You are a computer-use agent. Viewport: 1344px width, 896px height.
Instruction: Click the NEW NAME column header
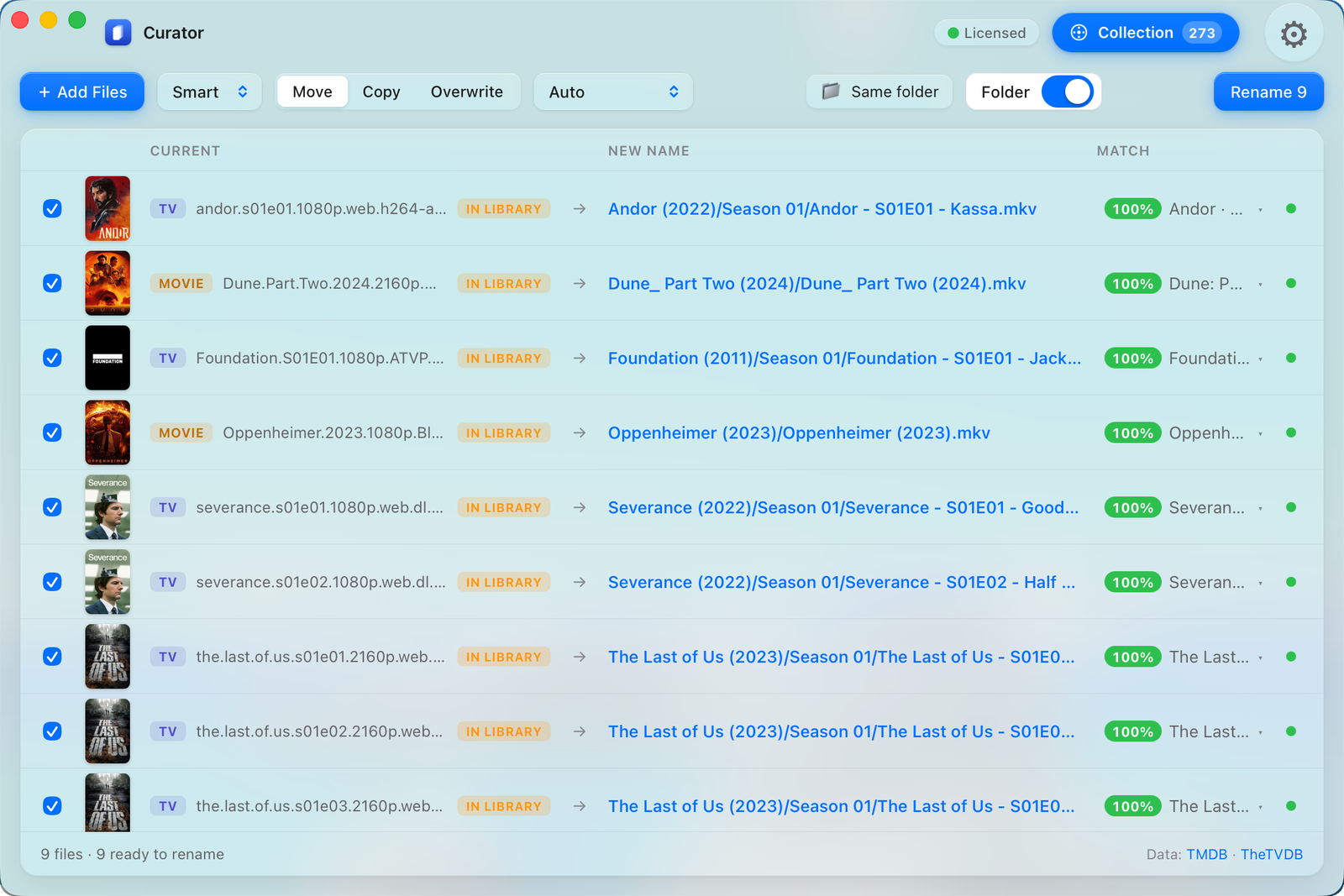[648, 151]
